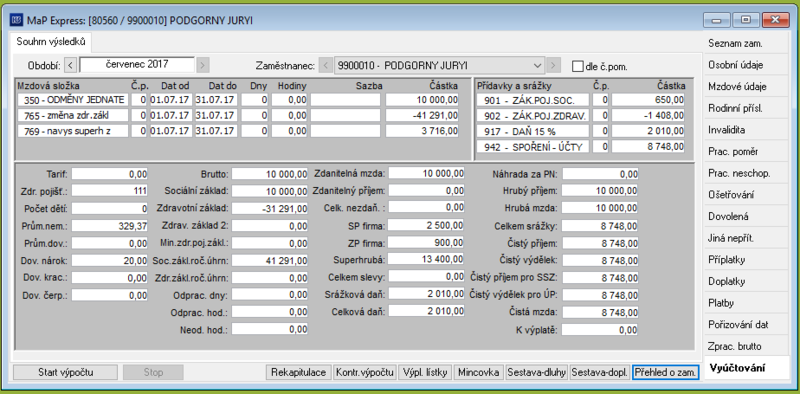Click the K výplatě field
800x394 pixels.
coord(600,330)
